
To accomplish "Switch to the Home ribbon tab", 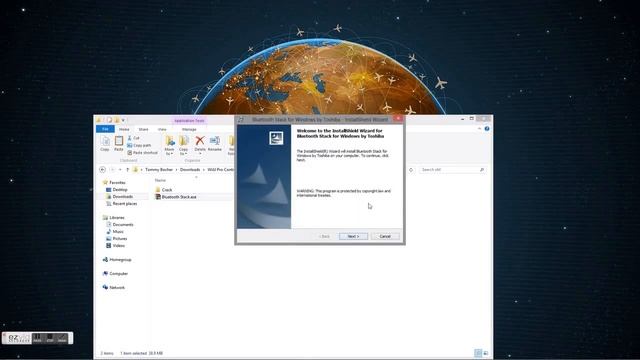I will (124, 129).
